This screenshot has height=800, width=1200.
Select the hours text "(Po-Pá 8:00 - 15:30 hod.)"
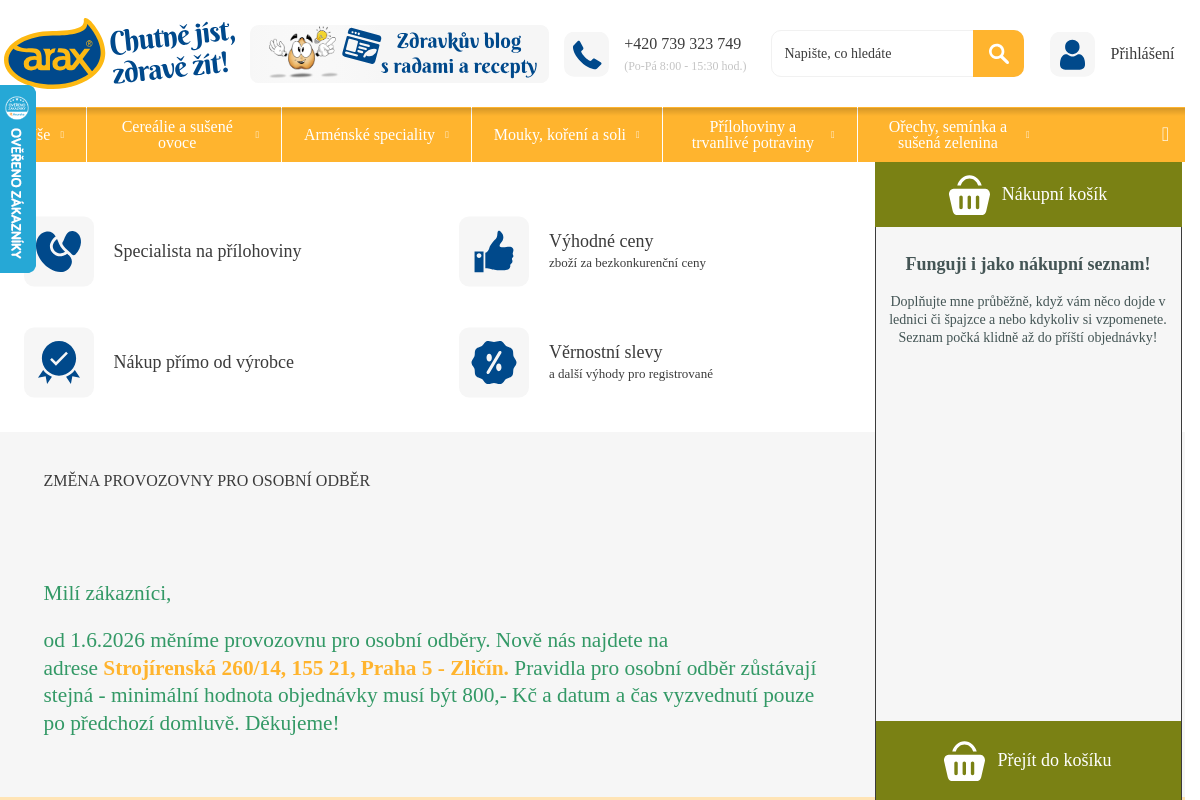[x=685, y=66]
